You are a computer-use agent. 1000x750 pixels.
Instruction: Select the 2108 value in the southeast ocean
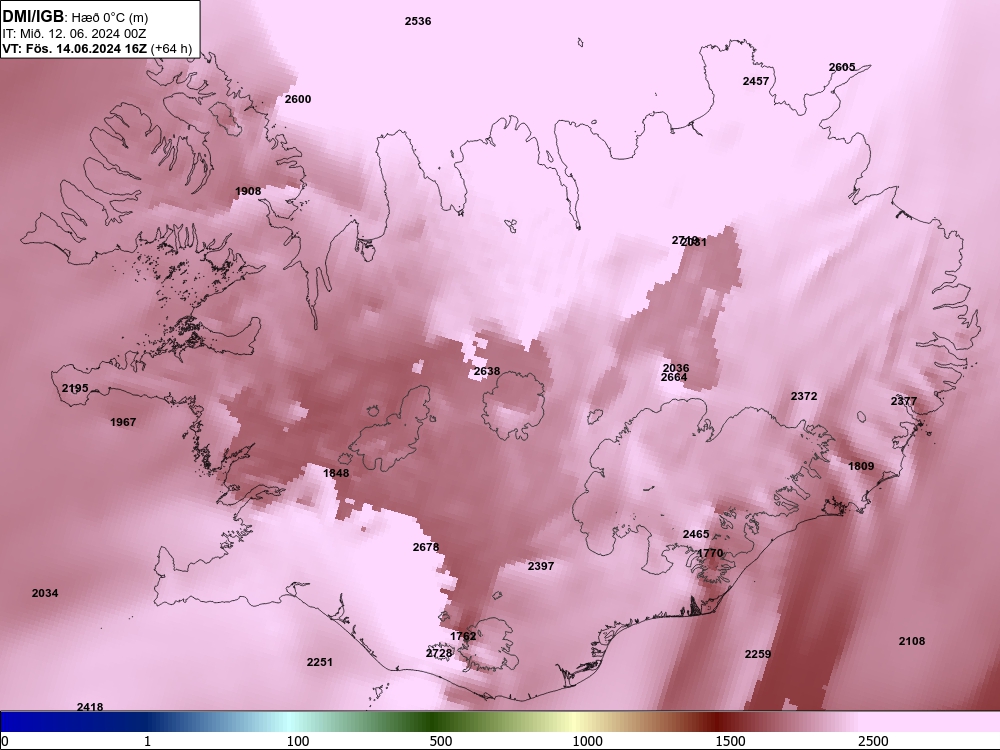[911, 641]
